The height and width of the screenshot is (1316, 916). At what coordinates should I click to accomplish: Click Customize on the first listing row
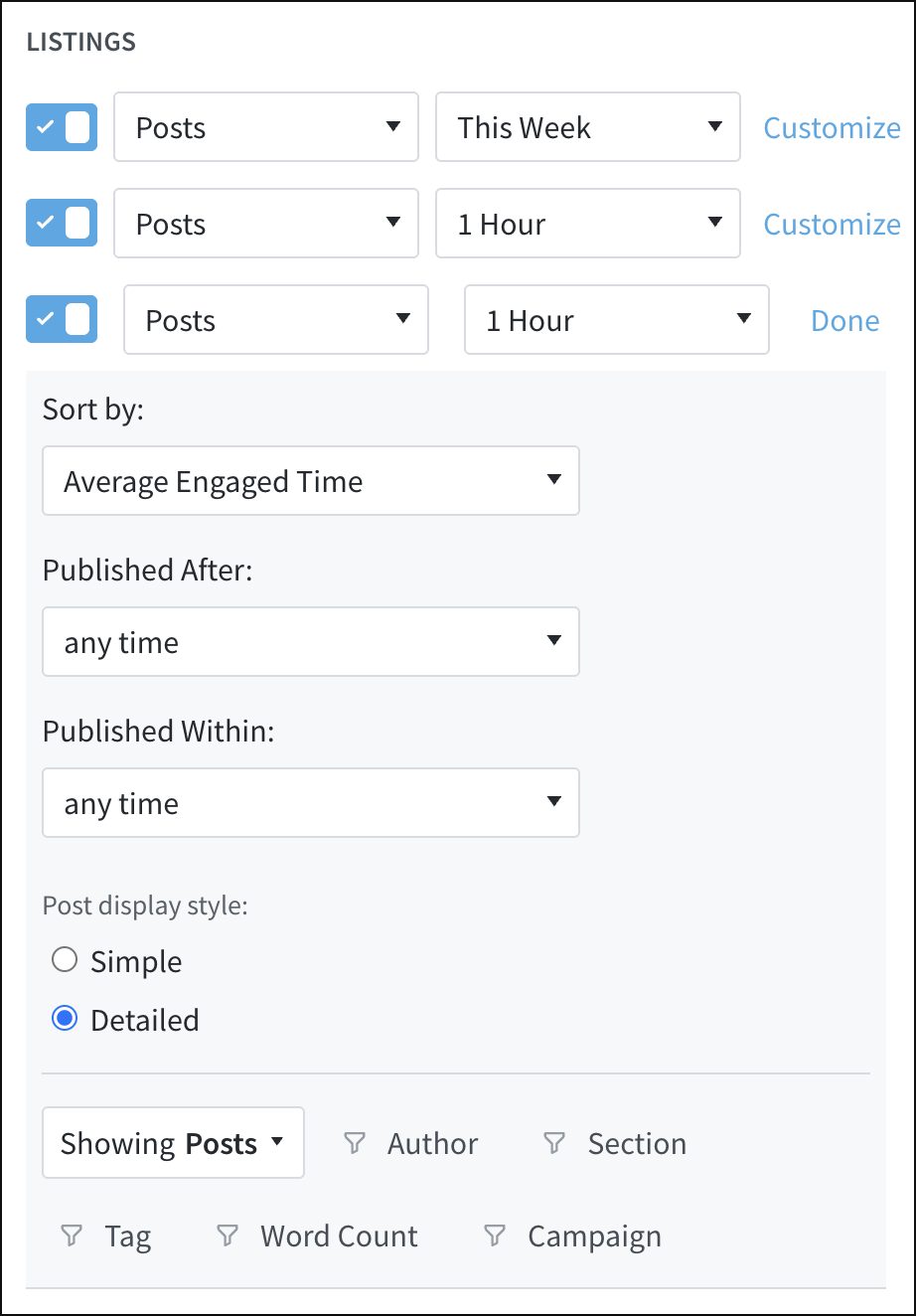click(832, 127)
